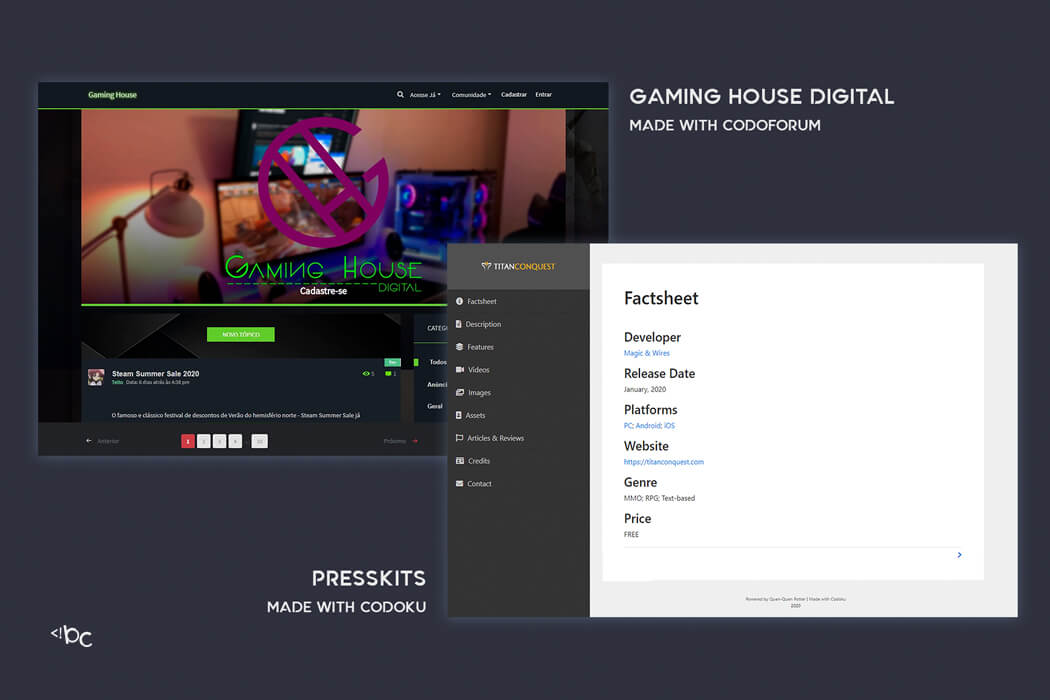
Task: Click the replies comment icon on Steam topic
Action: (388, 374)
